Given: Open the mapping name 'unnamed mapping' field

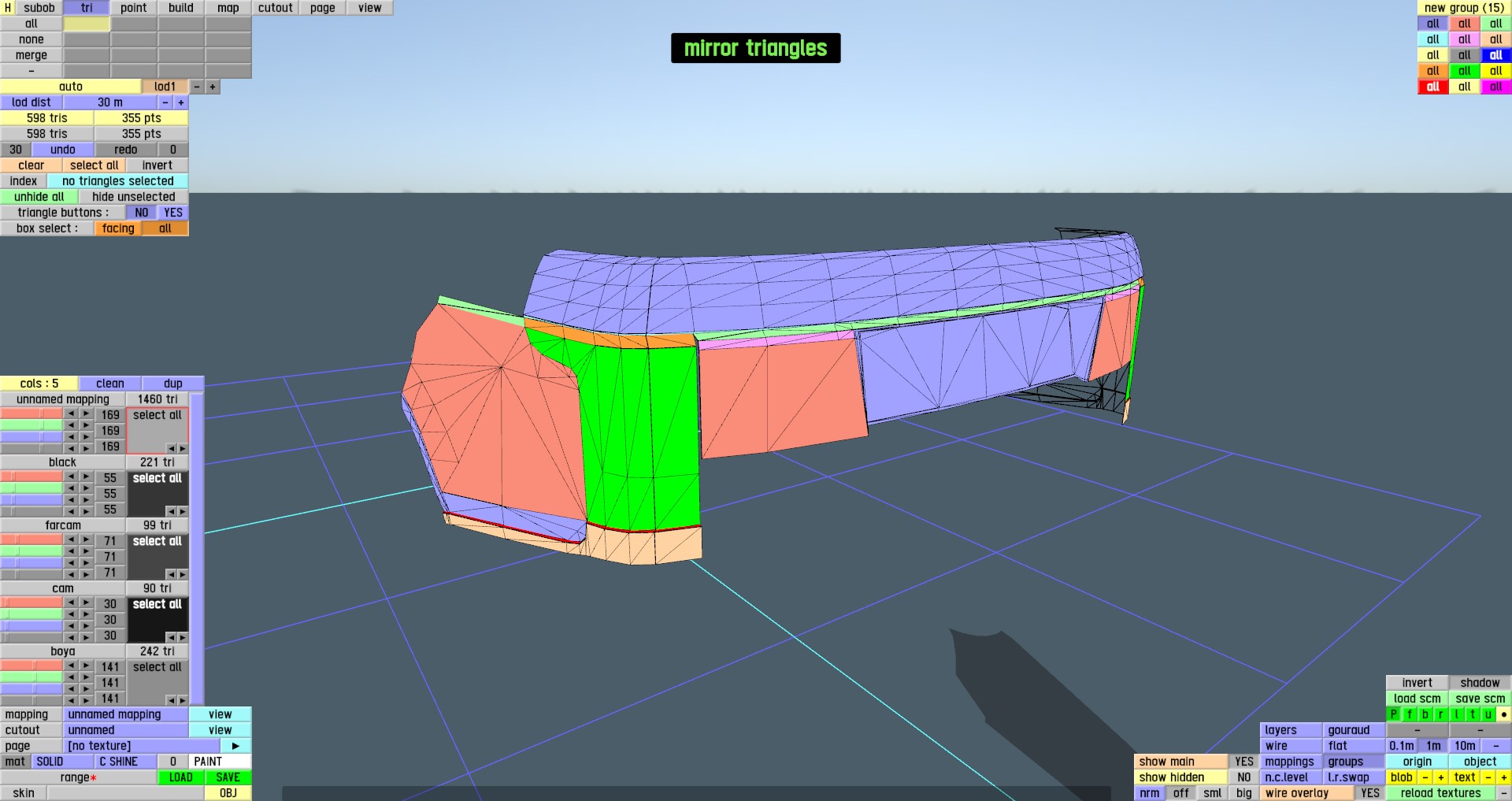Looking at the screenshot, I should pyautogui.click(x=126, y=714).
